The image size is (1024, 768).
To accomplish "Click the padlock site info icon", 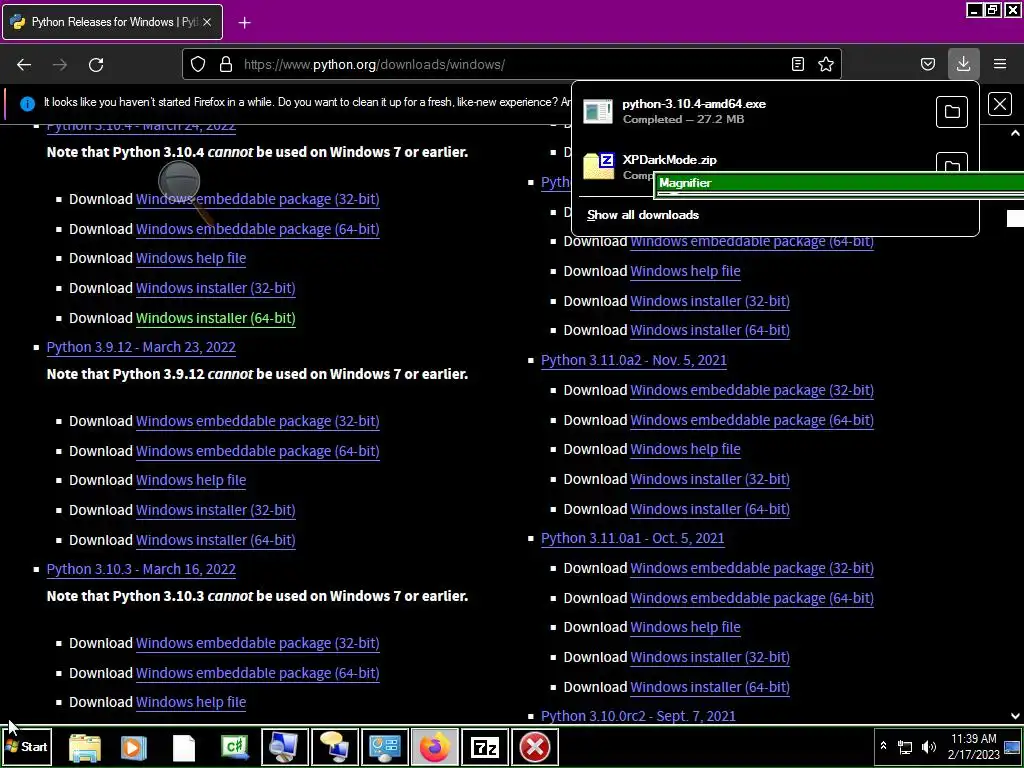I will click(226, 64).
